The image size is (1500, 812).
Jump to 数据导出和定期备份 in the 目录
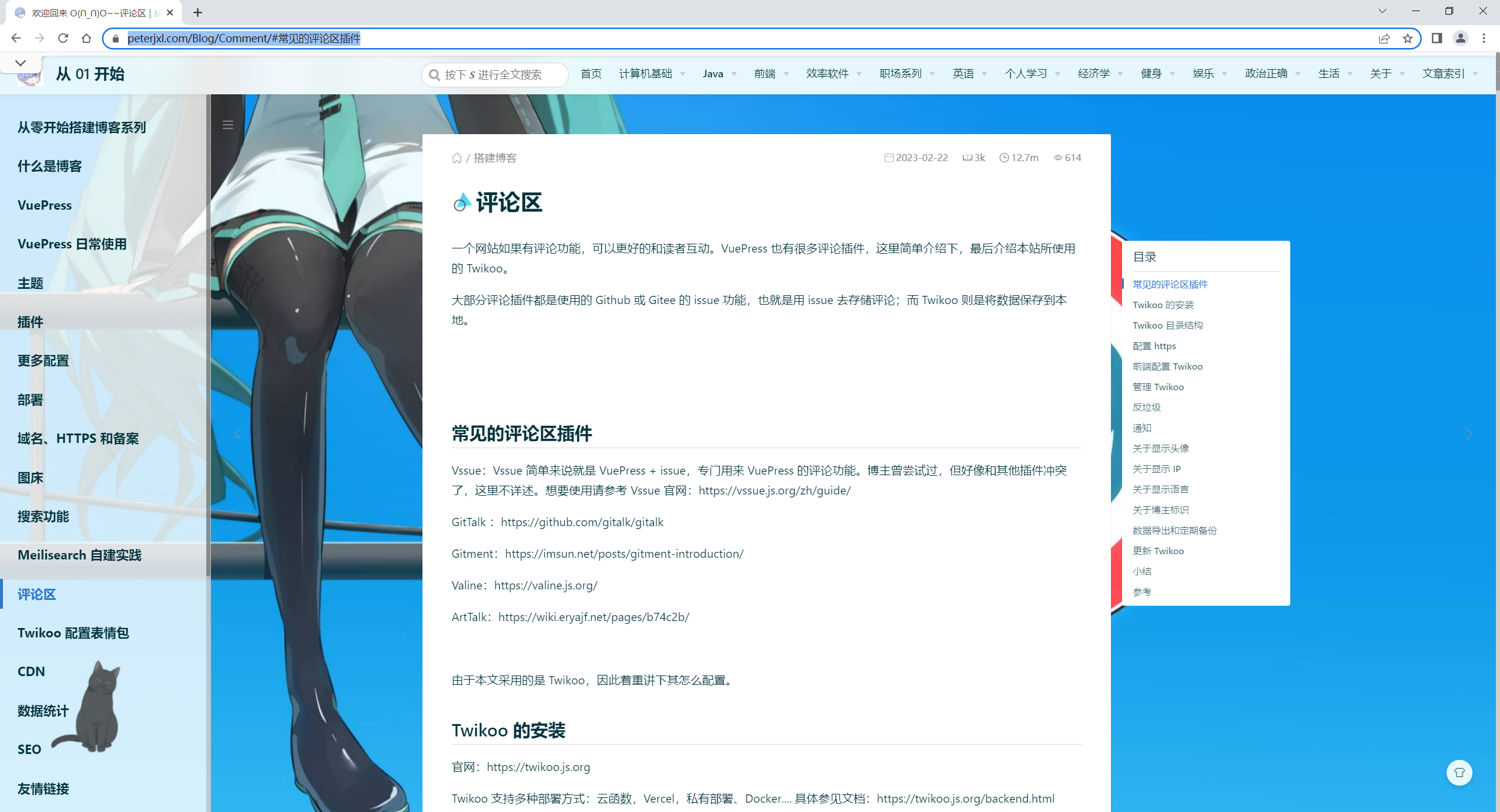point(1175,531)
